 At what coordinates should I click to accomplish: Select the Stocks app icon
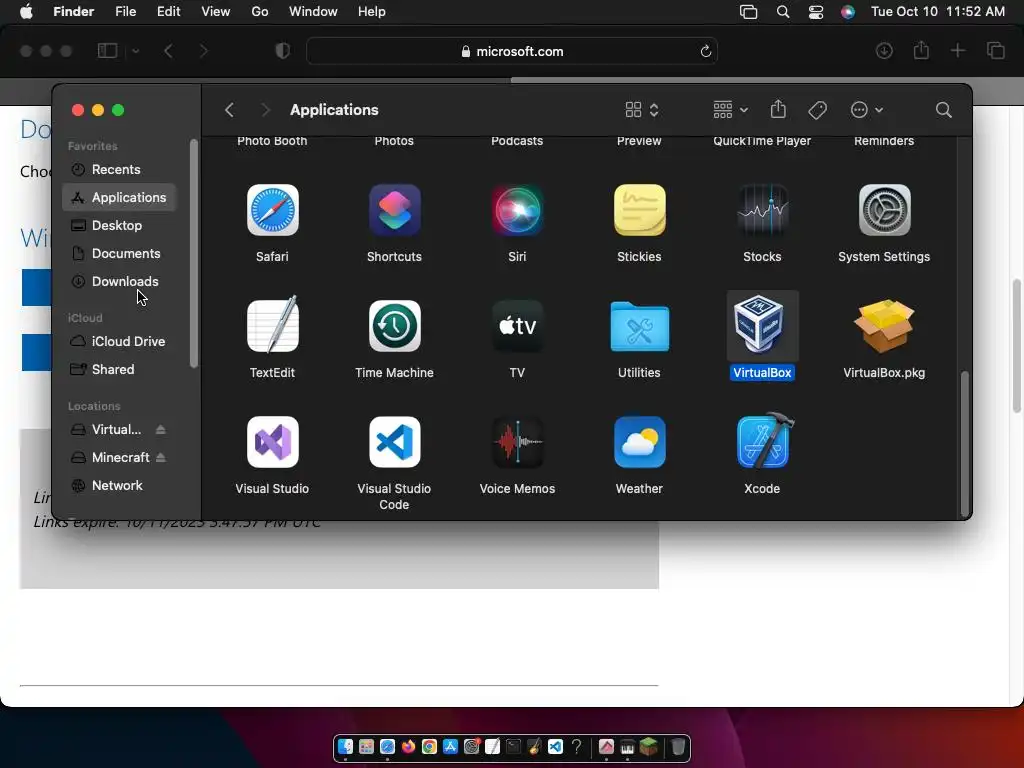(762, 210)
